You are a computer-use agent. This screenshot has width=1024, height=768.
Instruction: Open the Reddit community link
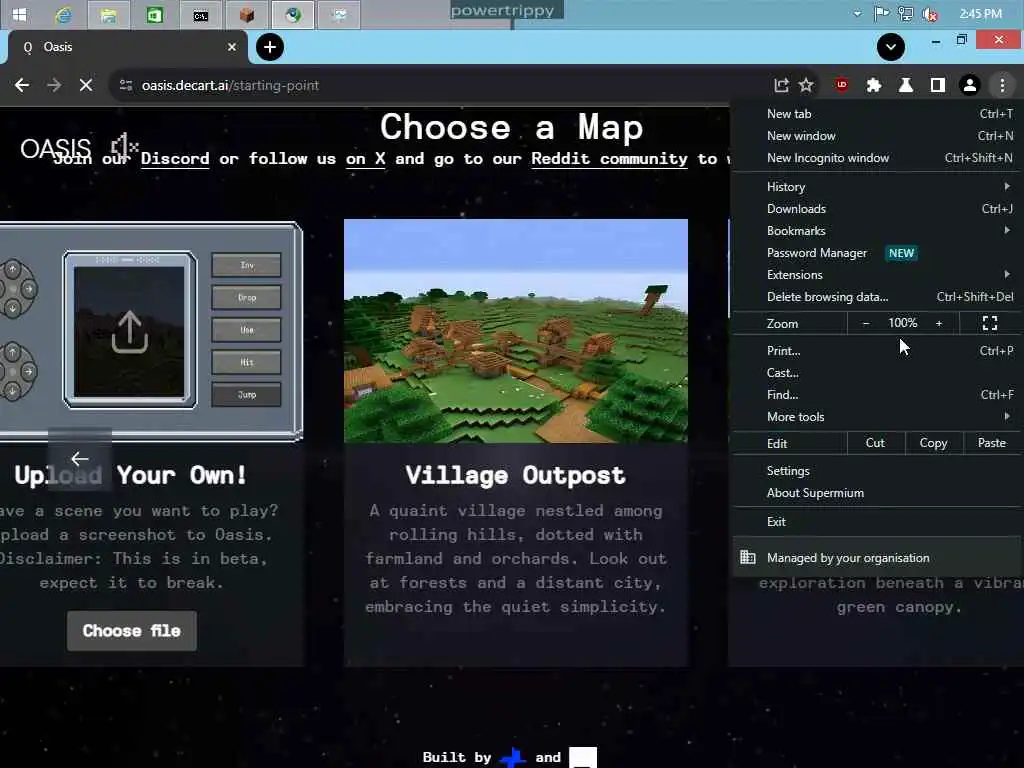609,159
